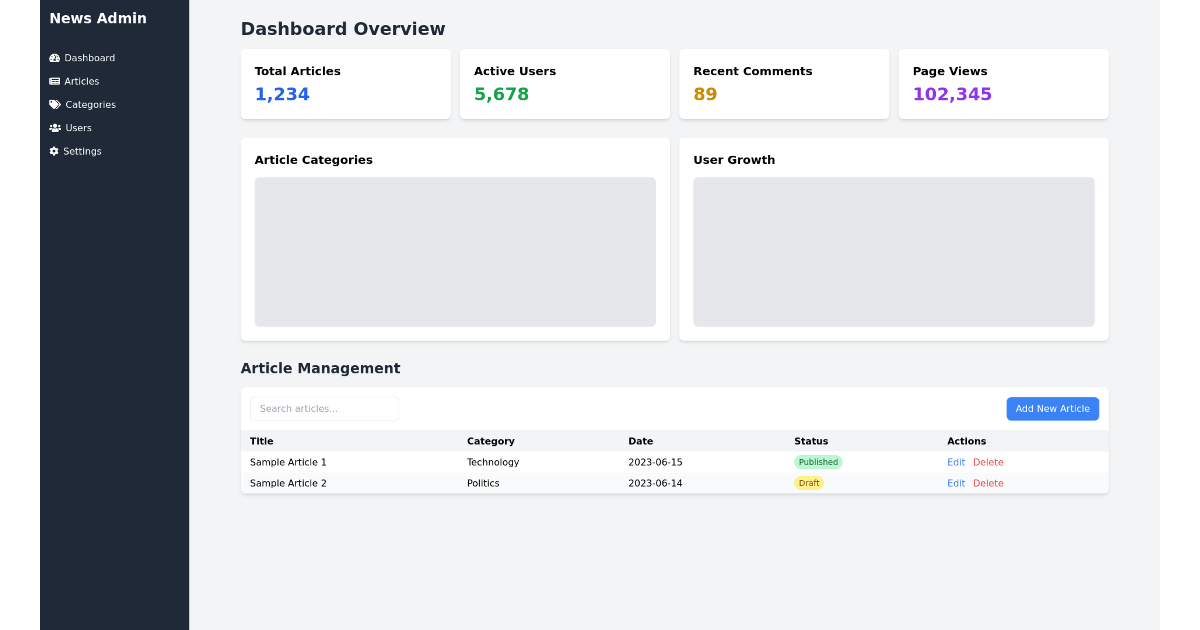This screenshot has height=630, width=1200.
Task: Open Articles via the sidebar icon
Action: (x=53, y=81)
